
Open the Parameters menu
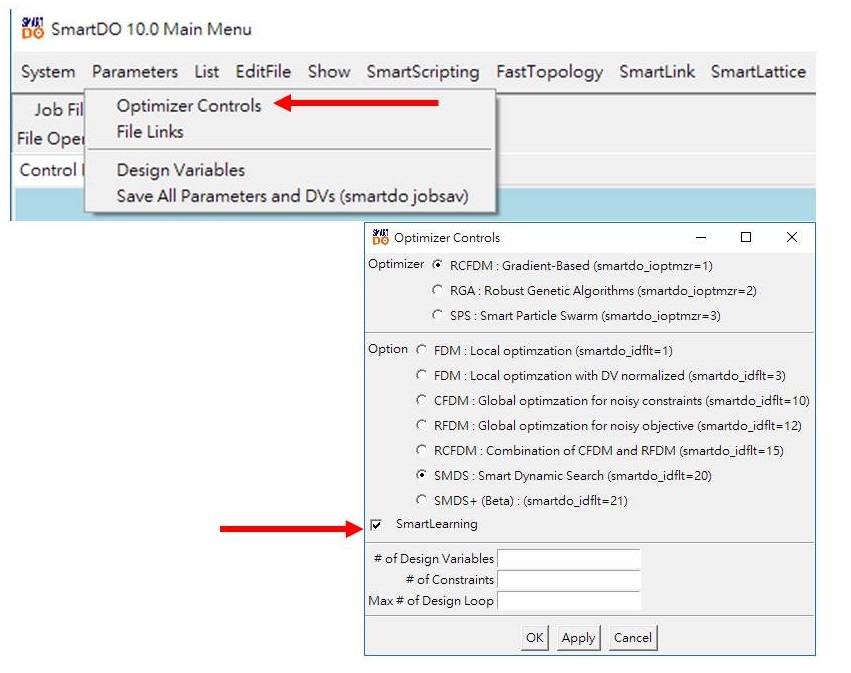135,72
